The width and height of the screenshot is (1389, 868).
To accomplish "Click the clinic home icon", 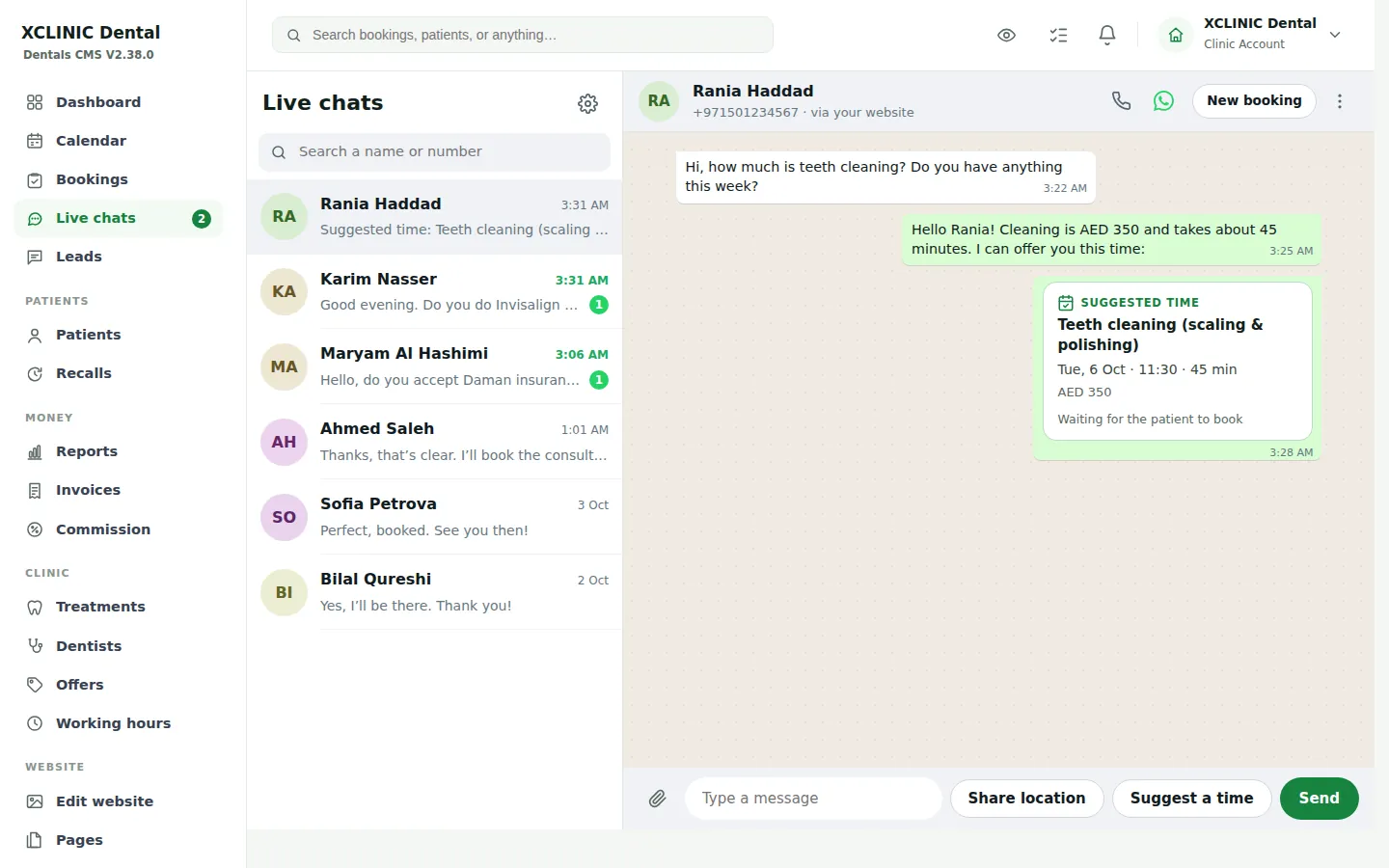I will click(1176, 35).
